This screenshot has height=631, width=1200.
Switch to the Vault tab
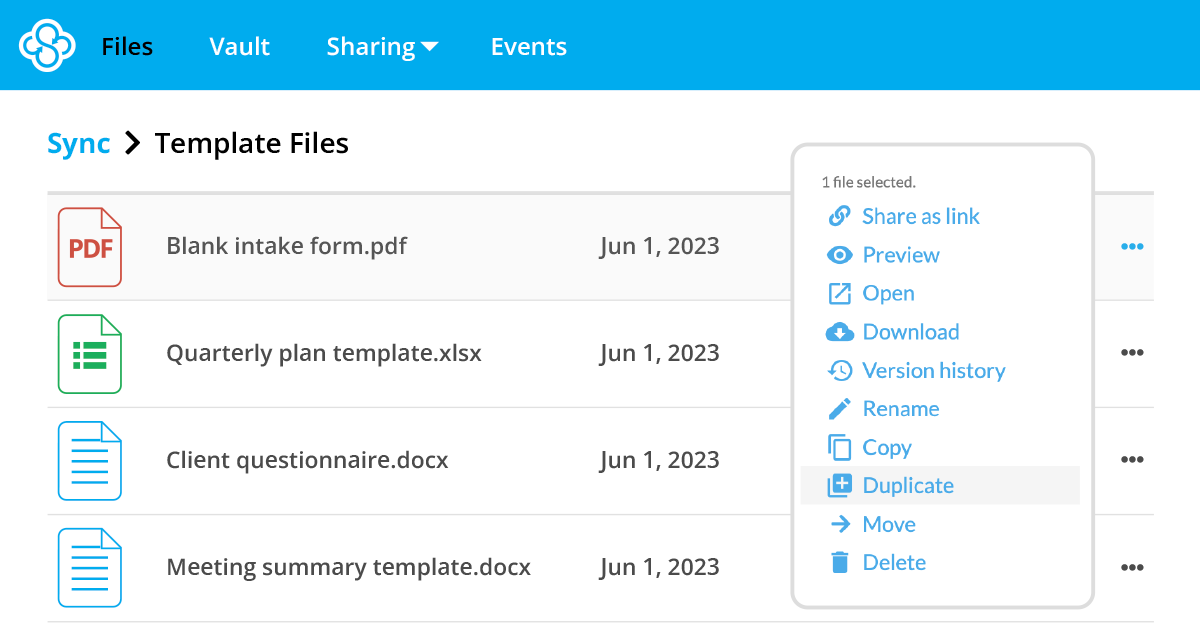click(239, 46)
